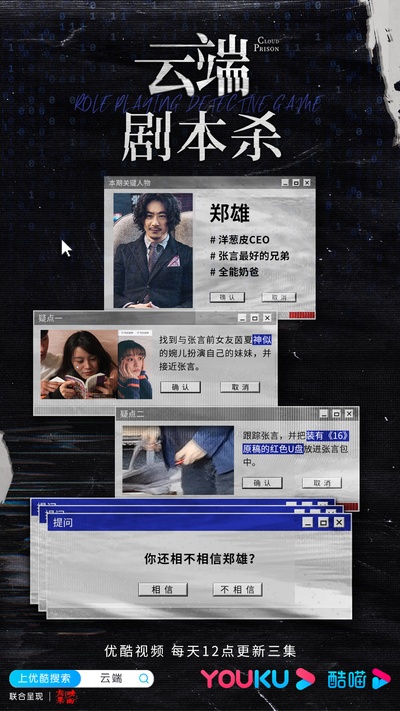Click the red progress bar in 郑雄 window
Image resolution: width=400 pixels, height=711 pixels.
[x=302, y=315]
